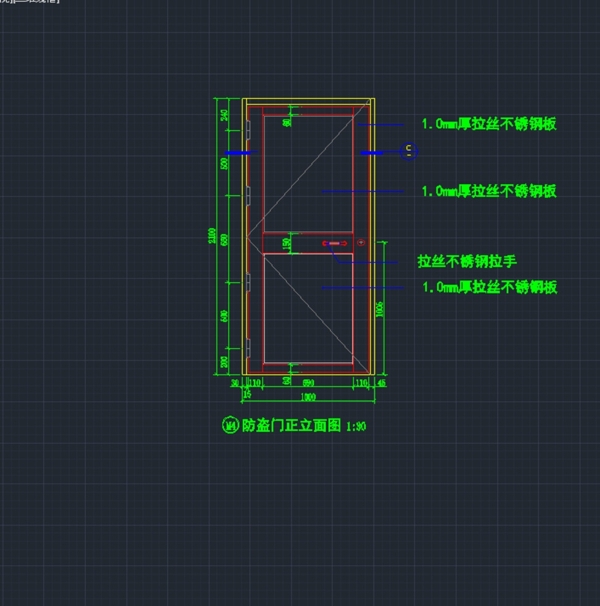Select the 690 panel width dimension

tap(308, 383)
